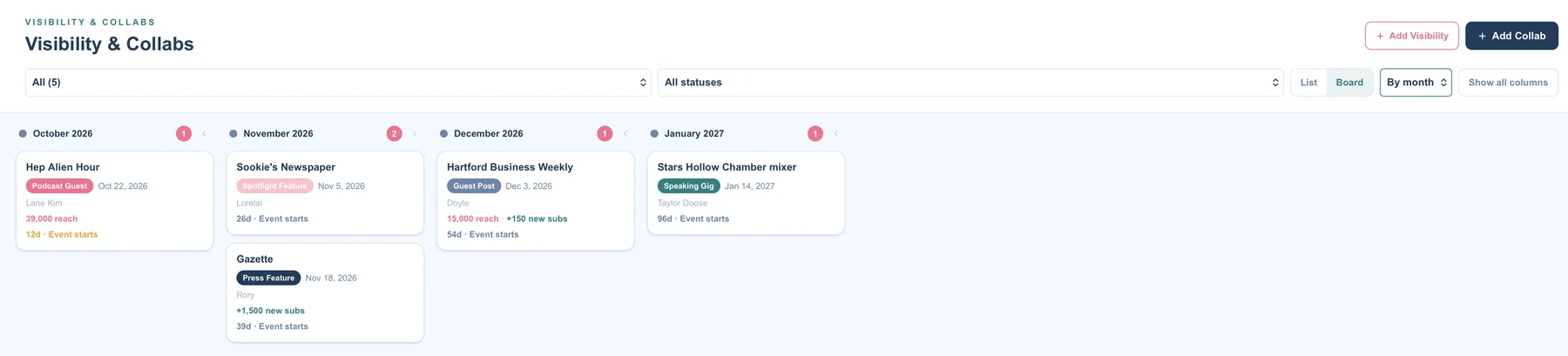Collapse the October 2026 column
Screen dimensions: 1568x356
tap(205, 134)
